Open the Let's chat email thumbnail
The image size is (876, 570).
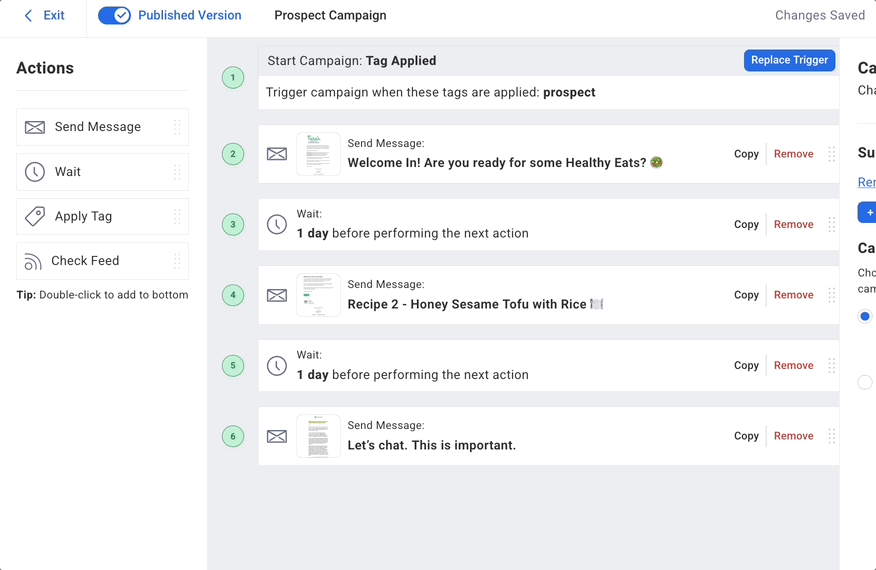[318, 436]
